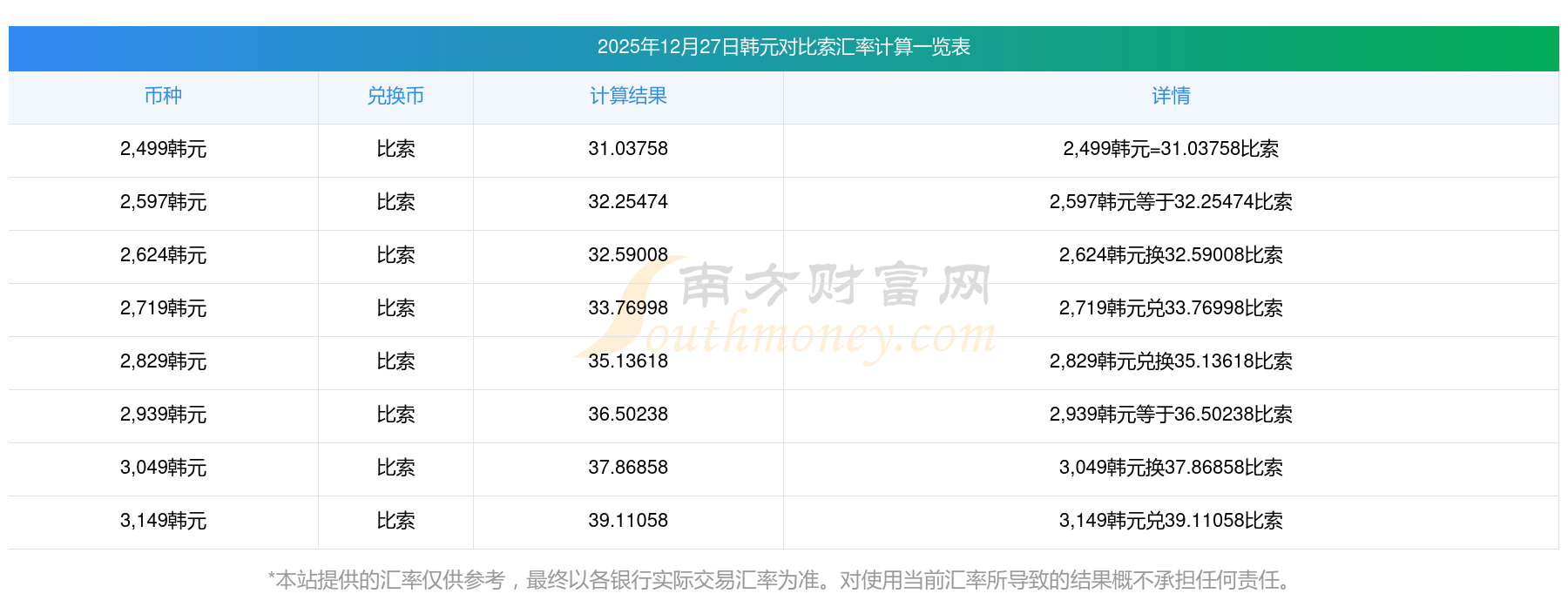Click 比索 in the 2,939韩元 row
The image size is (1568, 607).
click(x=395, y=415)
